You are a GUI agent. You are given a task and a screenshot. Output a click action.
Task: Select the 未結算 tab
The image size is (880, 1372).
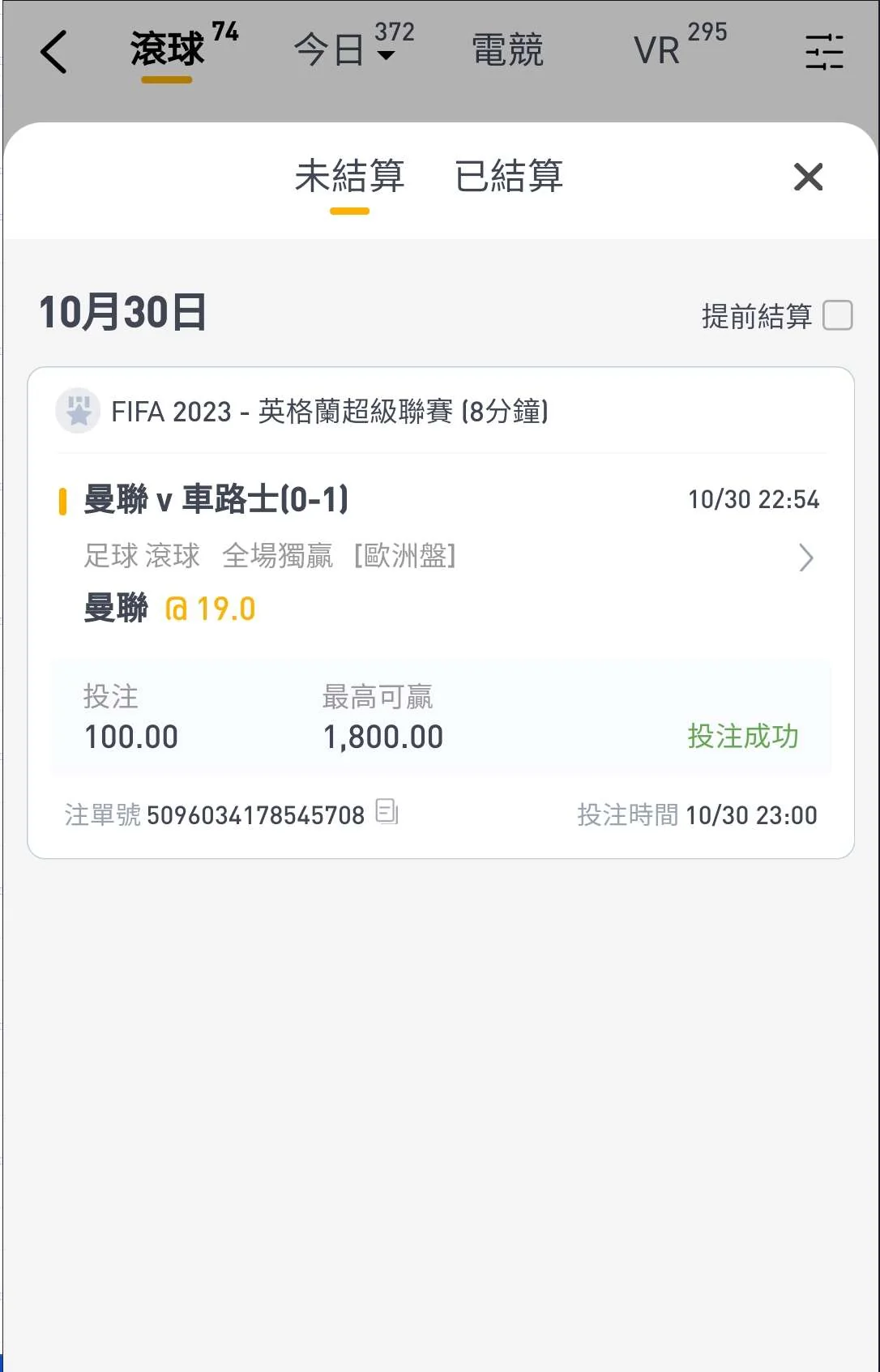[349, 176]
